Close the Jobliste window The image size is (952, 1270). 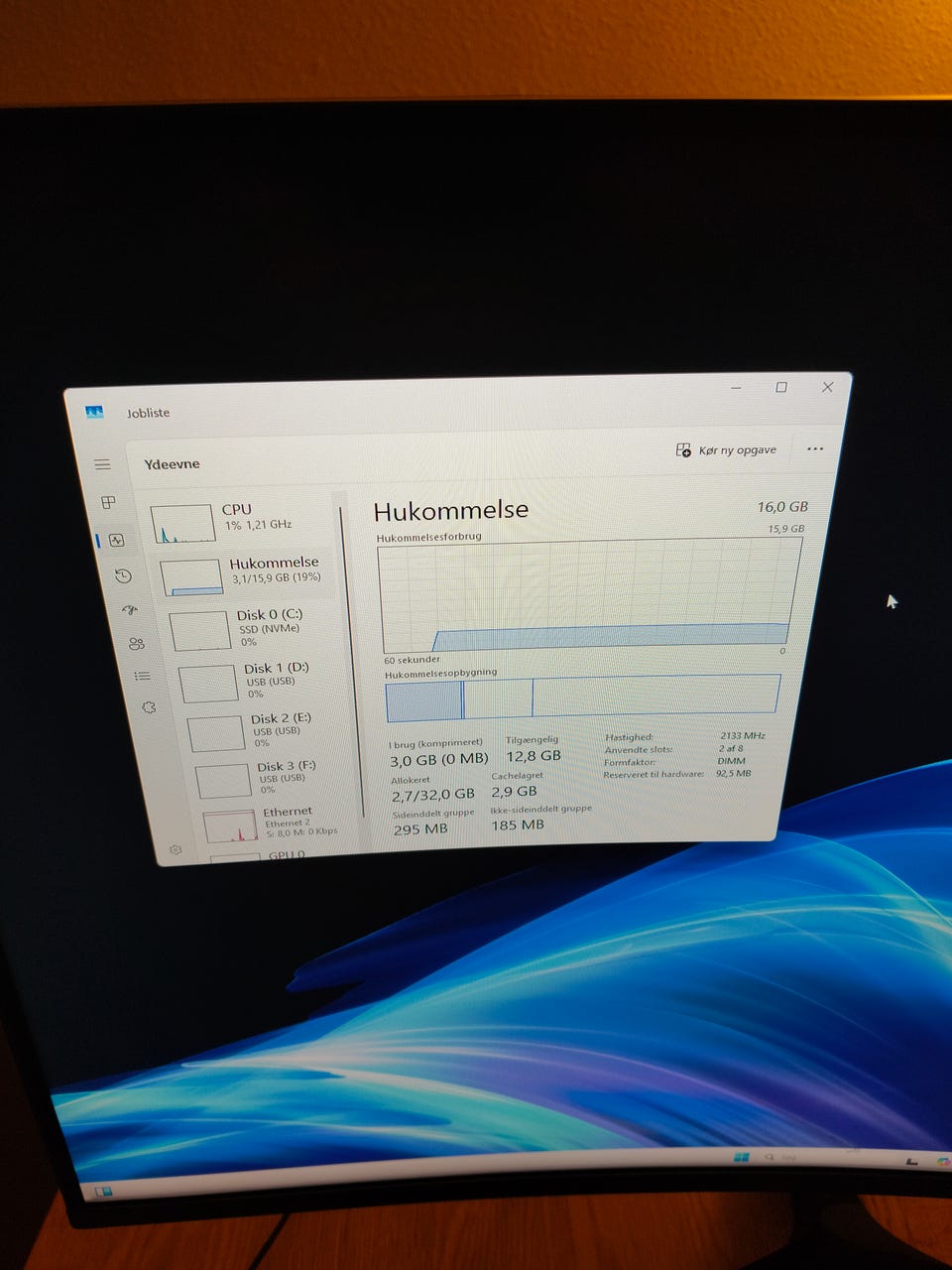click(x=827, y=387)
